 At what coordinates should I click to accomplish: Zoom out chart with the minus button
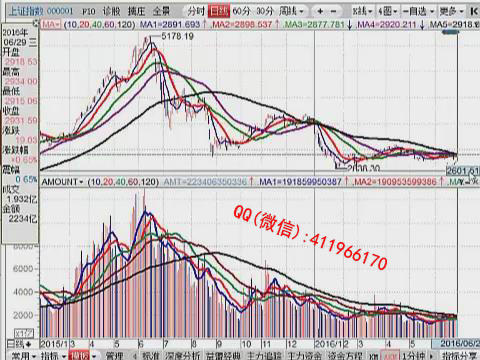333,11
